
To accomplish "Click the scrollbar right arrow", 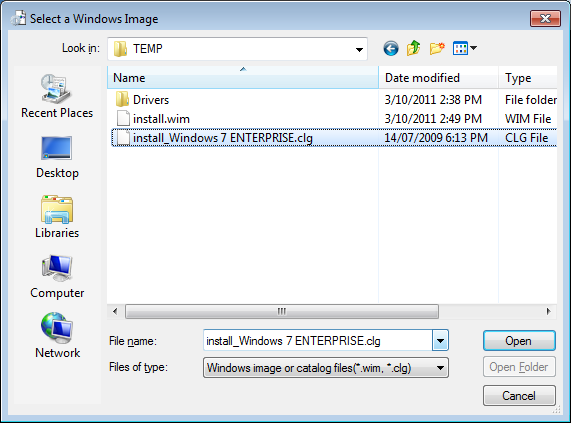I will click(548, 311).
